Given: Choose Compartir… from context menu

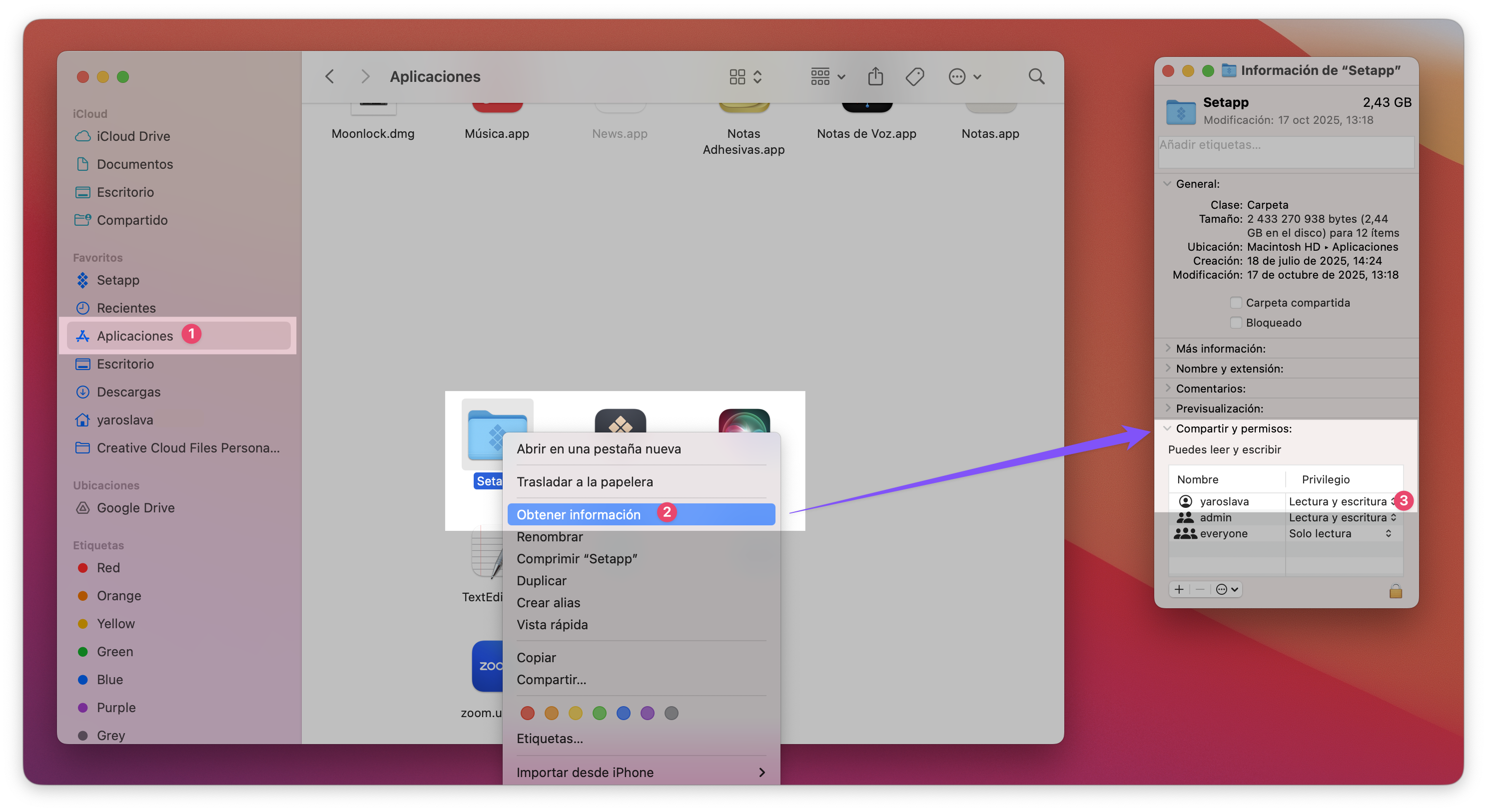Looking at the screenshot, I should click(x=641, y=680).
